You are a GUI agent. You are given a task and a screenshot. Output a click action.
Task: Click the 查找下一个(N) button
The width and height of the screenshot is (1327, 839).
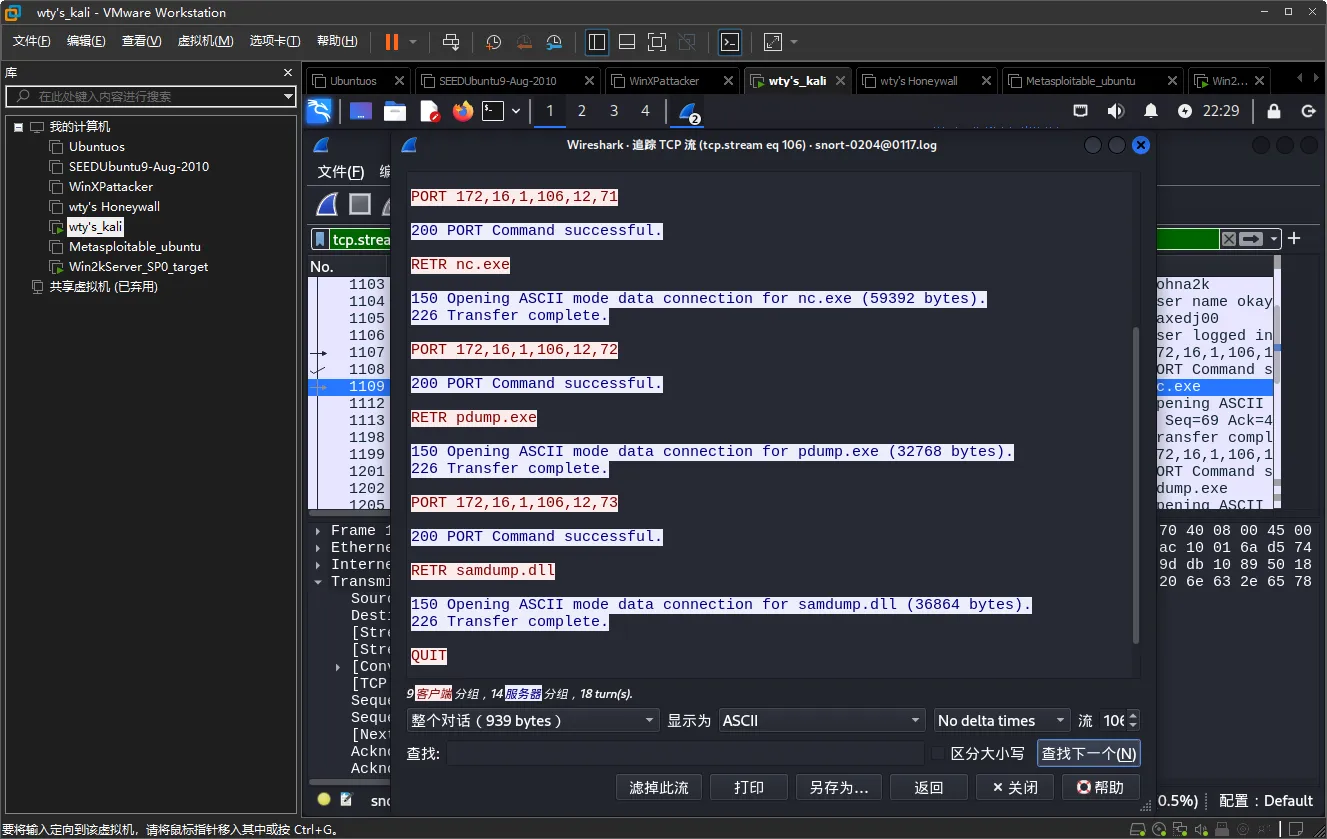point(1089,753)
